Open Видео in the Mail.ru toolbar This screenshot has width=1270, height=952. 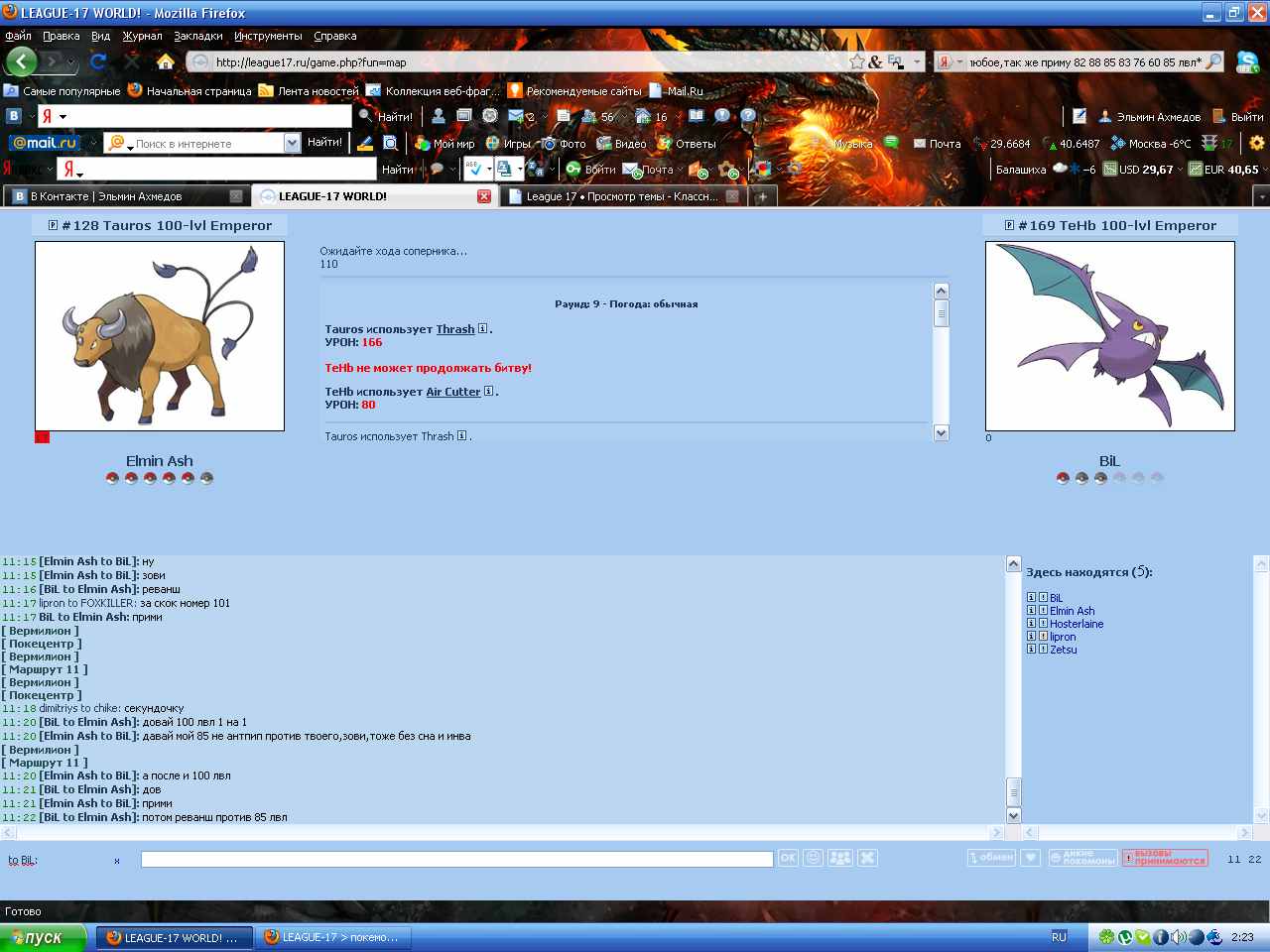(621, 143)
